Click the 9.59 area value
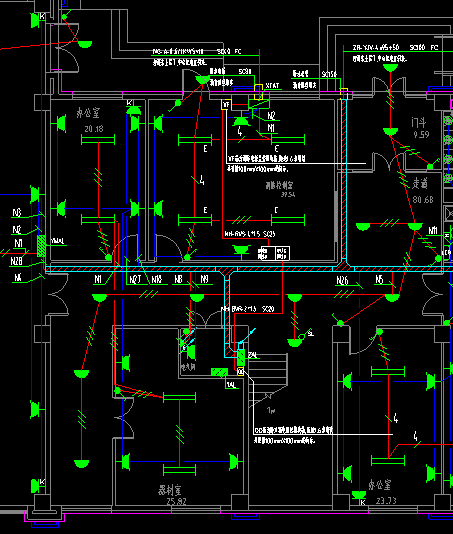The width and height of the screenshot is (453, 534). pos(421,135)
